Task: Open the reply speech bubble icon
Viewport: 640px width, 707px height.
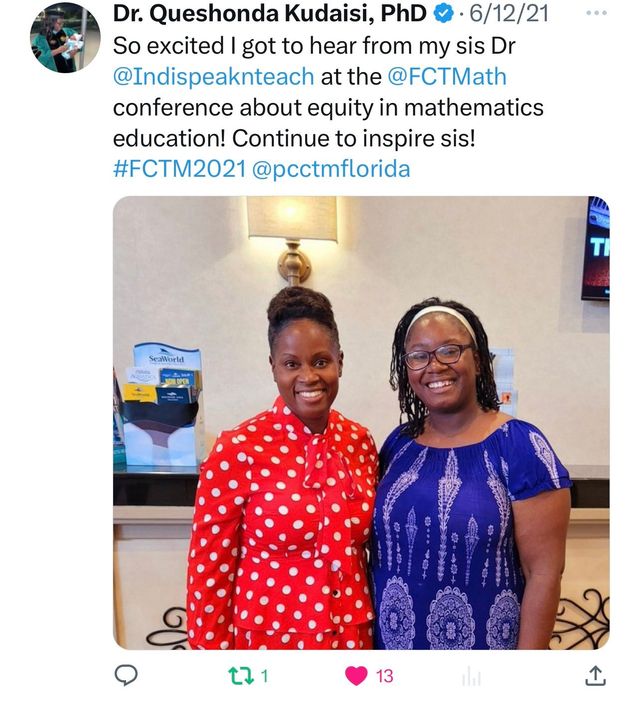Action: (x=126, y=675)
